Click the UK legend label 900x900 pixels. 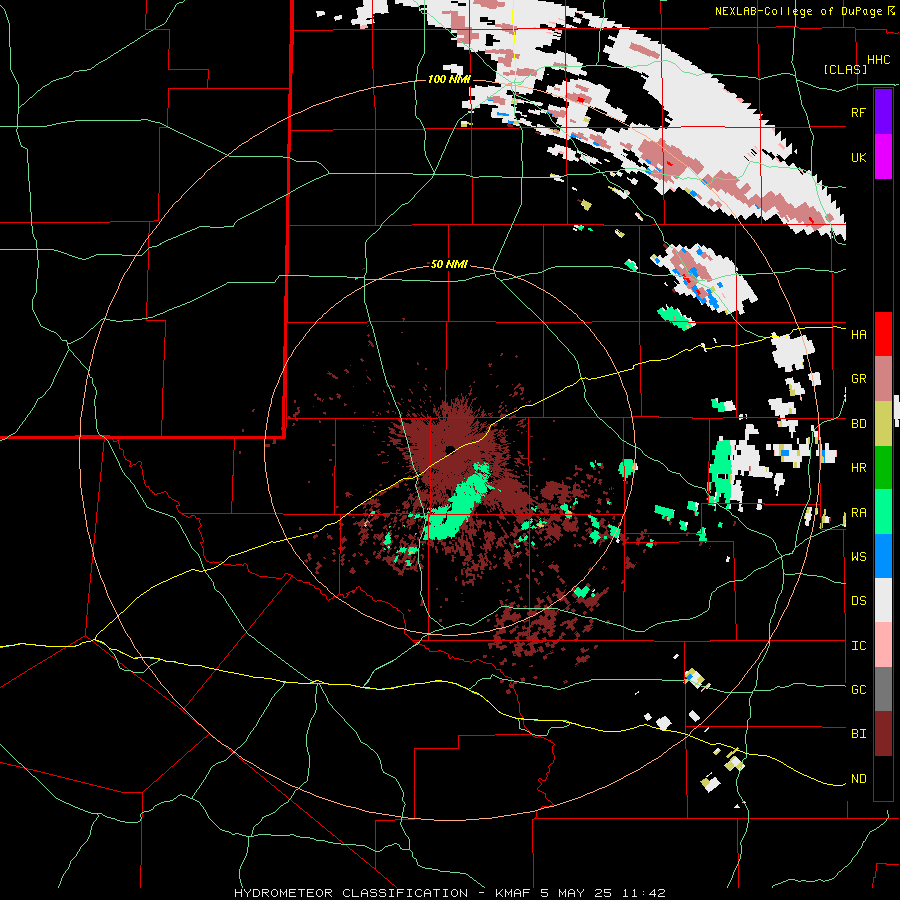[858, 157]
